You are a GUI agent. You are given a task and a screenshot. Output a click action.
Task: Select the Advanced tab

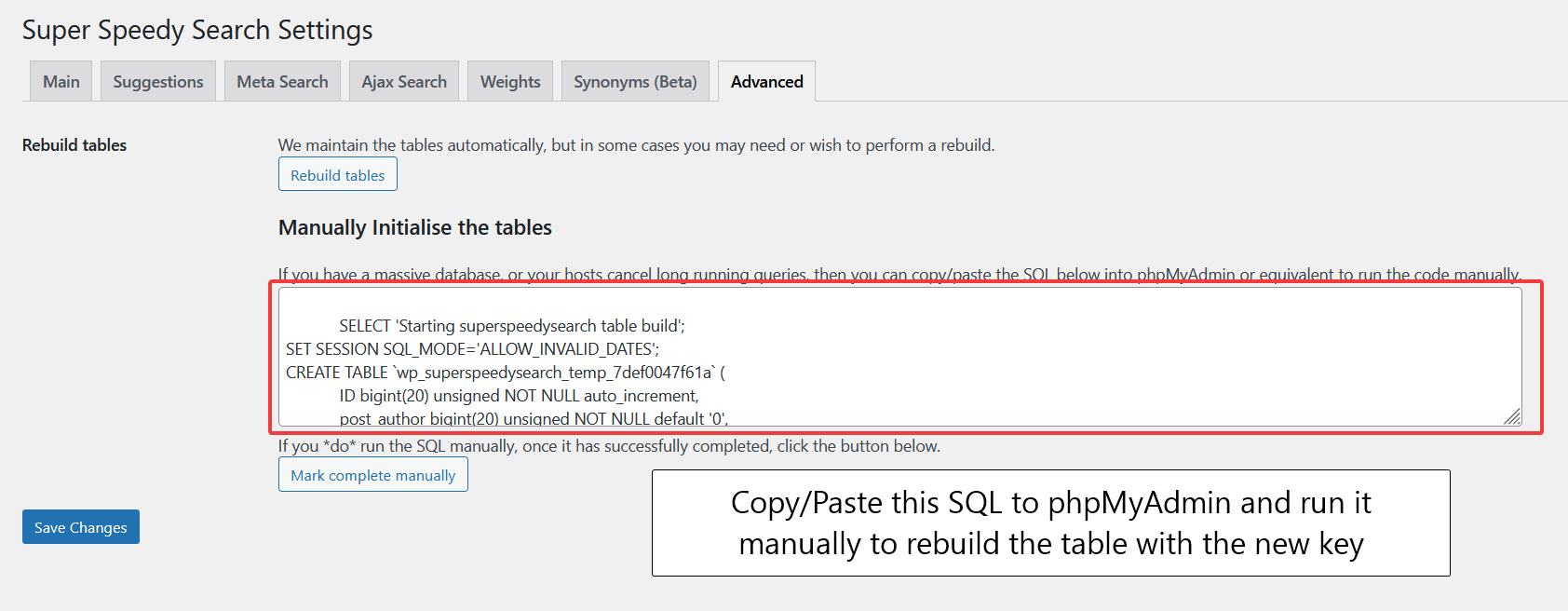click(x=767, y=81)
